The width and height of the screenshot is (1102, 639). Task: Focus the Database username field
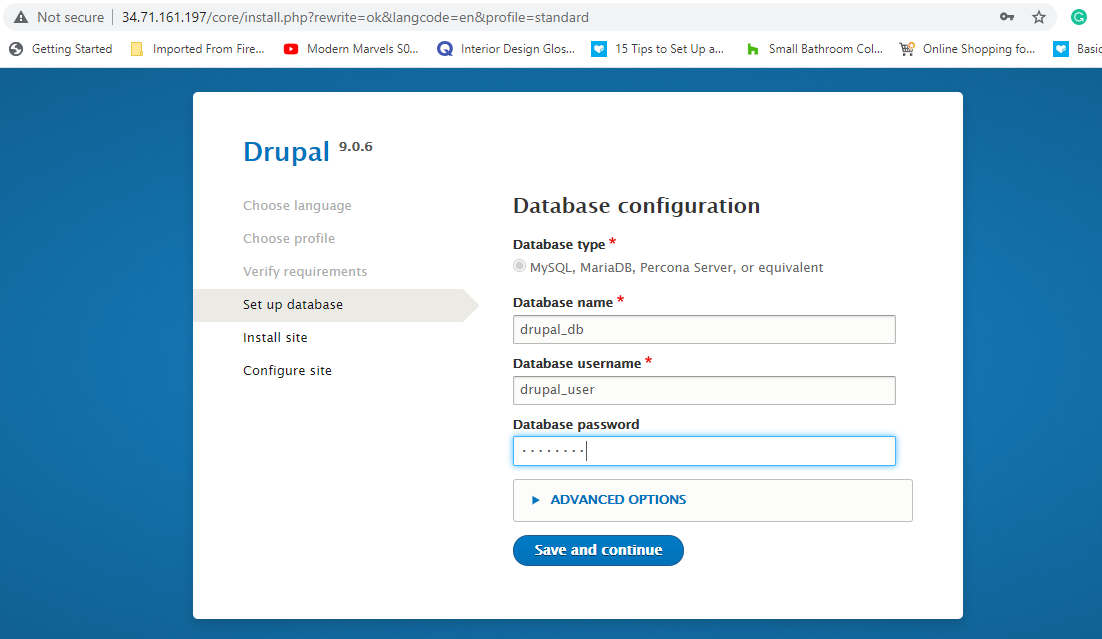[703, 390]
